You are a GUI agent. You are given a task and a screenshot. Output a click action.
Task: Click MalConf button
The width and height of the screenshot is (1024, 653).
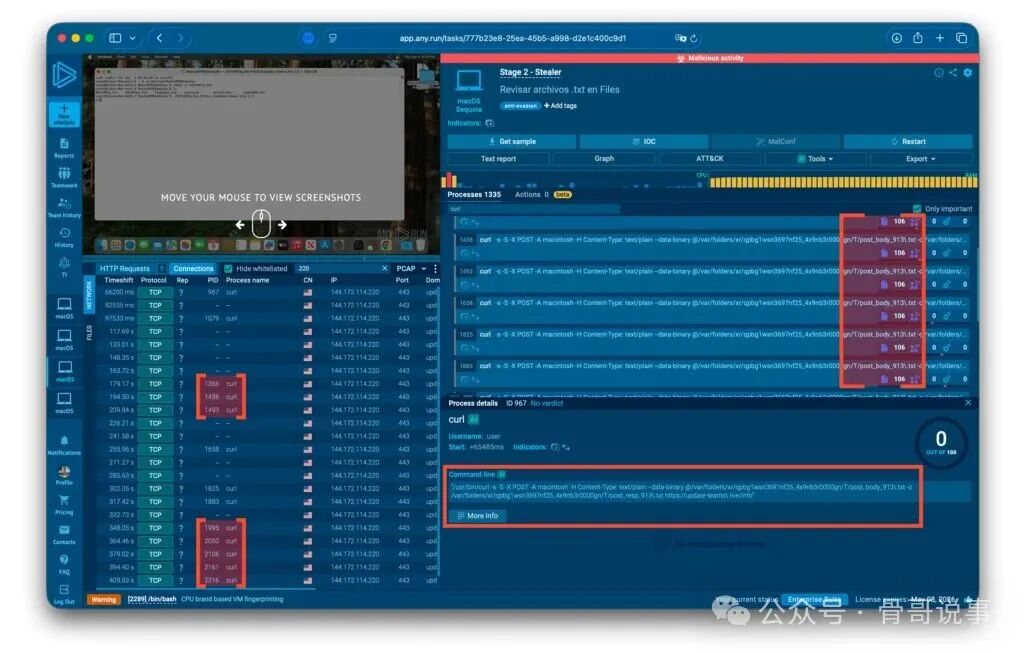click(x=776, y=141)
